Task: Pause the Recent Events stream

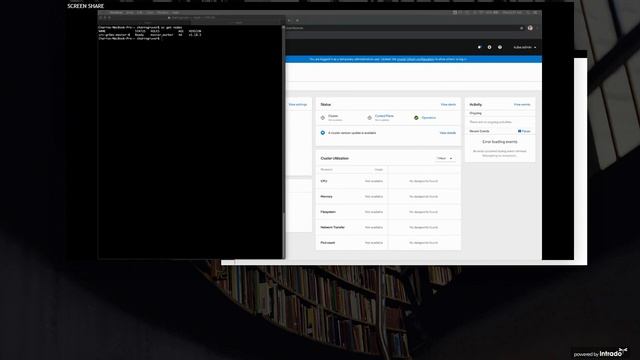Action: point(524,131)
